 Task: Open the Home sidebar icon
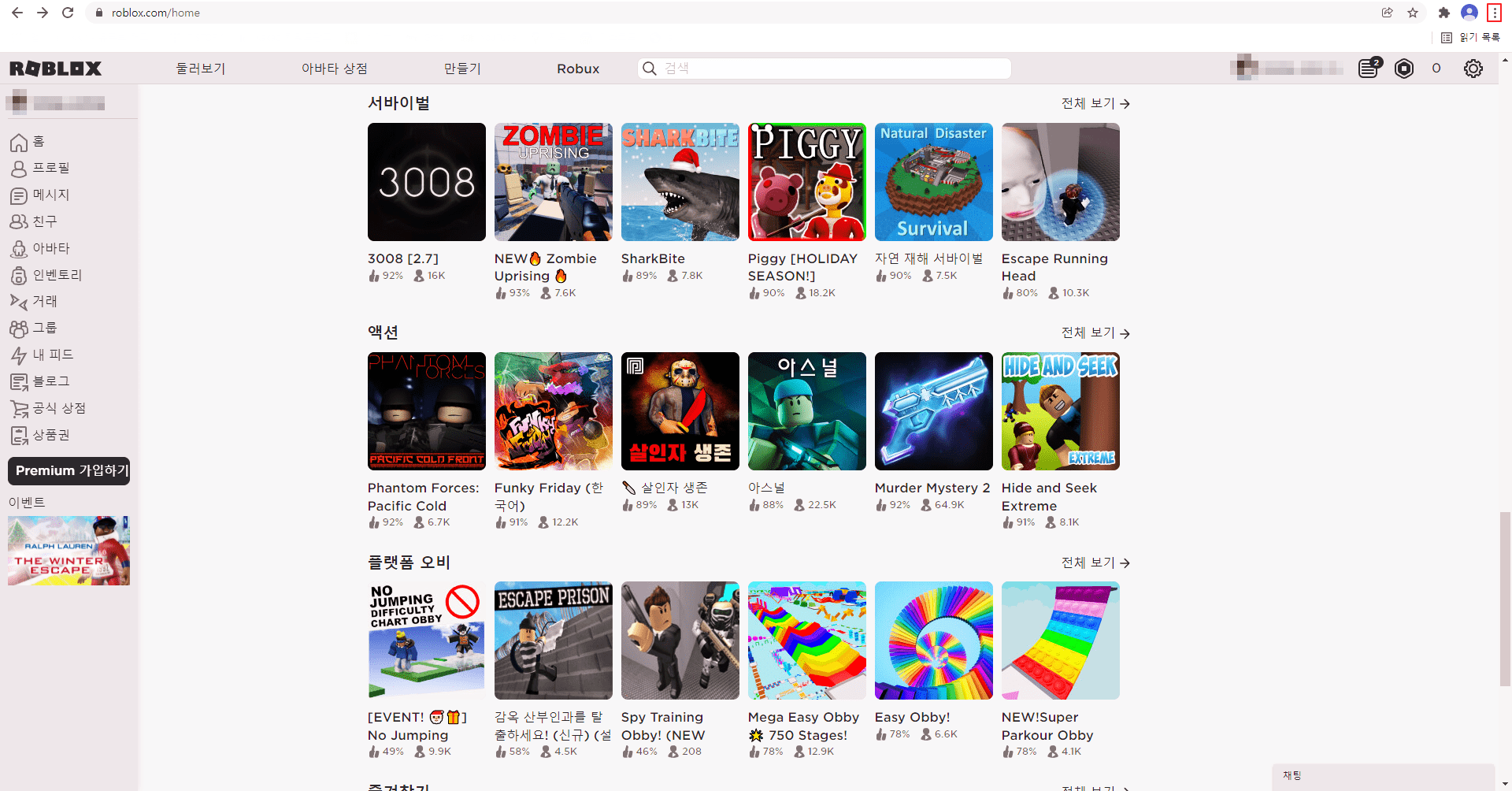pyautogui.click(x=19, y=142)
